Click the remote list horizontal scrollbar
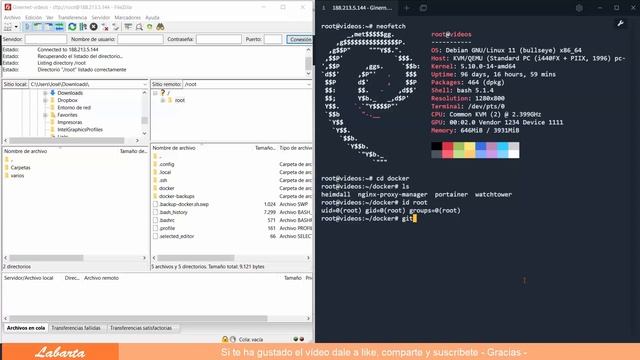Viewport: 640px width, 360px height. (x=196, y=258)
